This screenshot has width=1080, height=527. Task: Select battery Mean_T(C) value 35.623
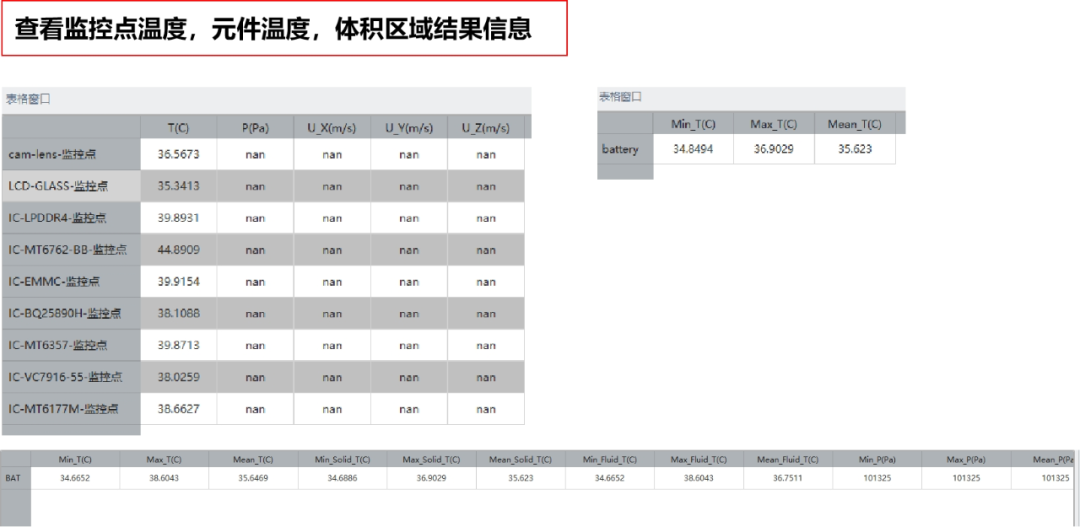[855, 149]
